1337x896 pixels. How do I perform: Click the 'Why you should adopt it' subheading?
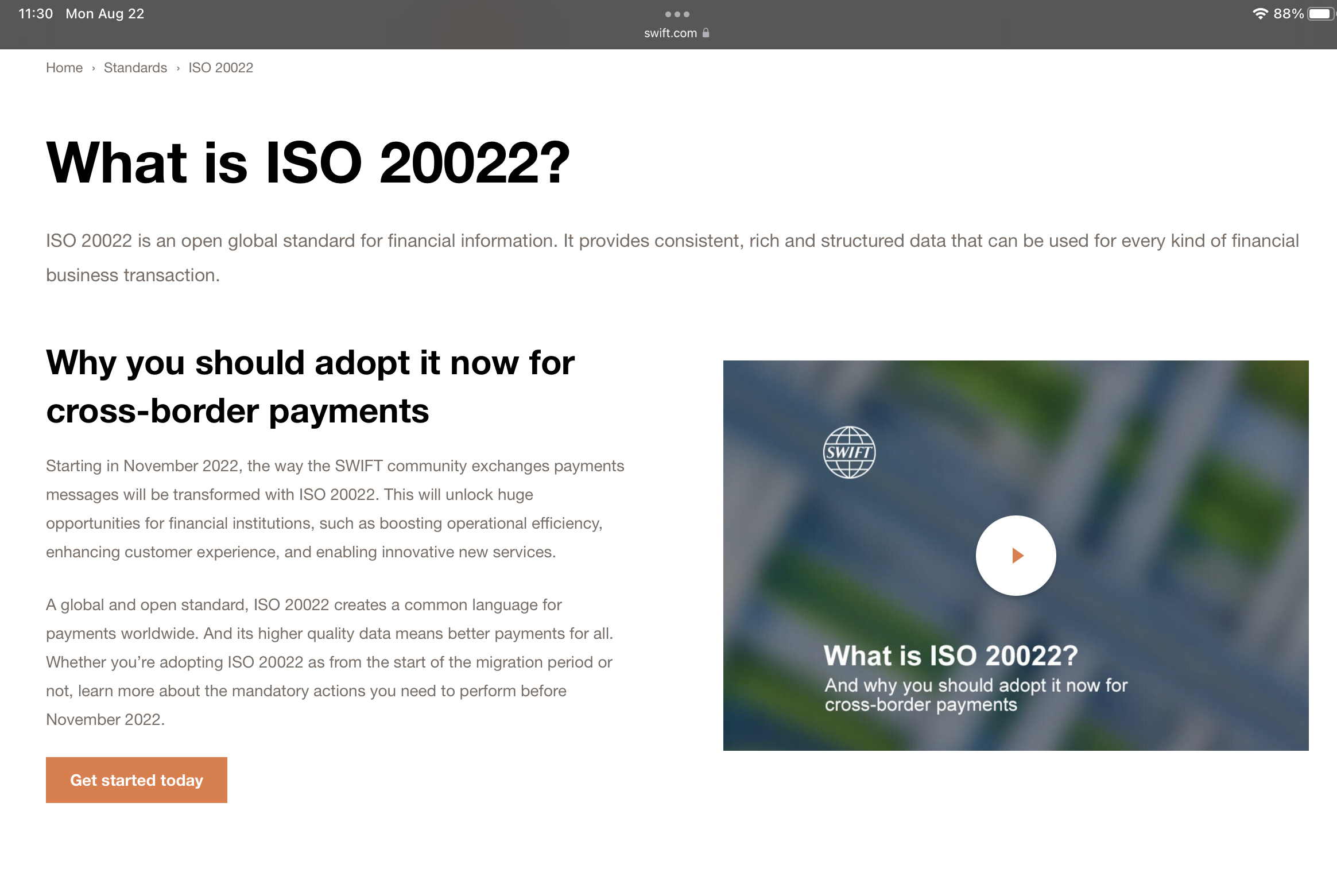pyautogui.click(x=310, y=386)
